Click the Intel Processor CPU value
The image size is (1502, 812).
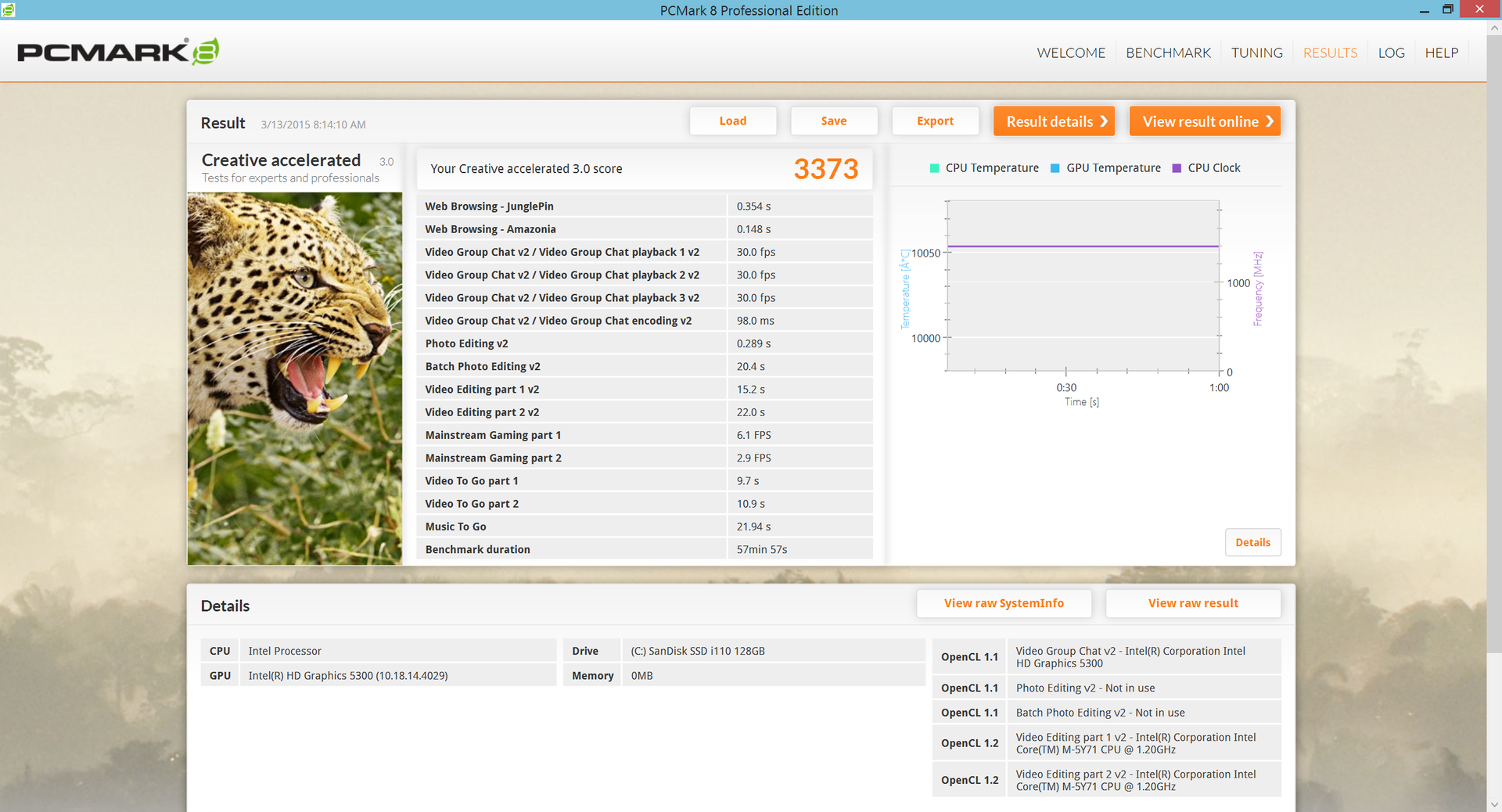point(285,651)
